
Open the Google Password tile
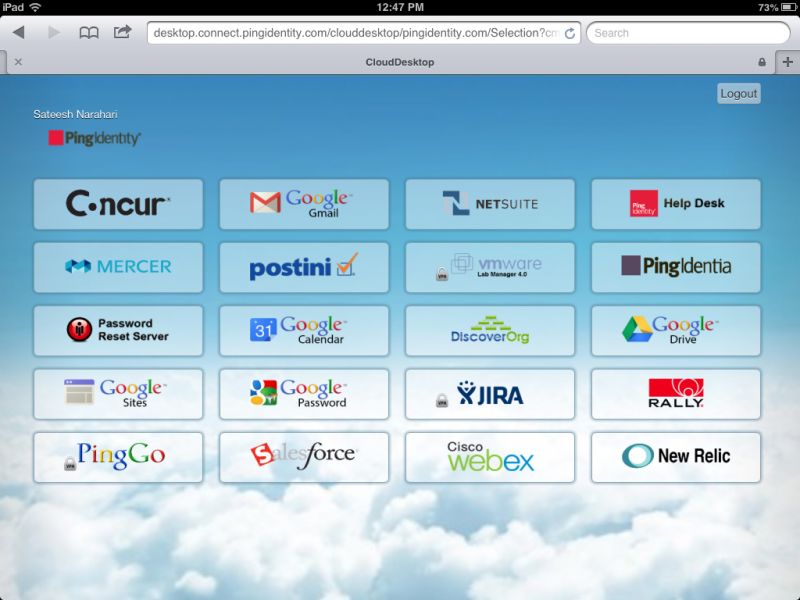tap(304, 394)
